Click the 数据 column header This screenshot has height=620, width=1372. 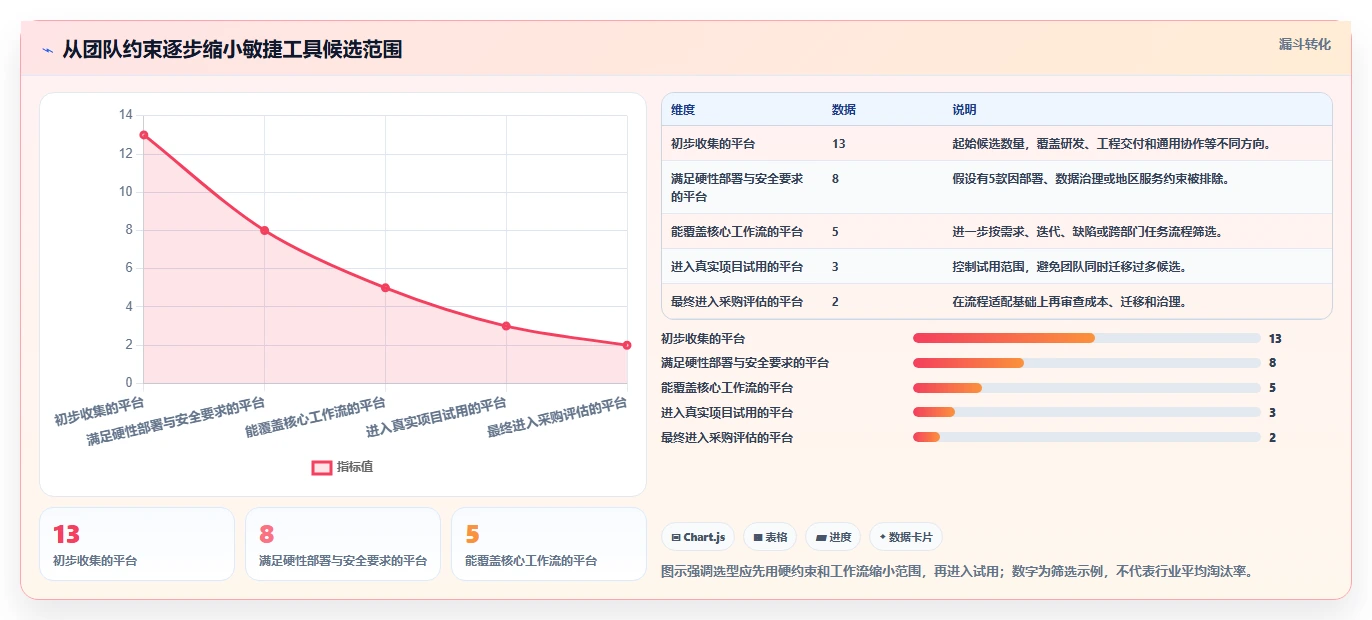pos(844,110)
